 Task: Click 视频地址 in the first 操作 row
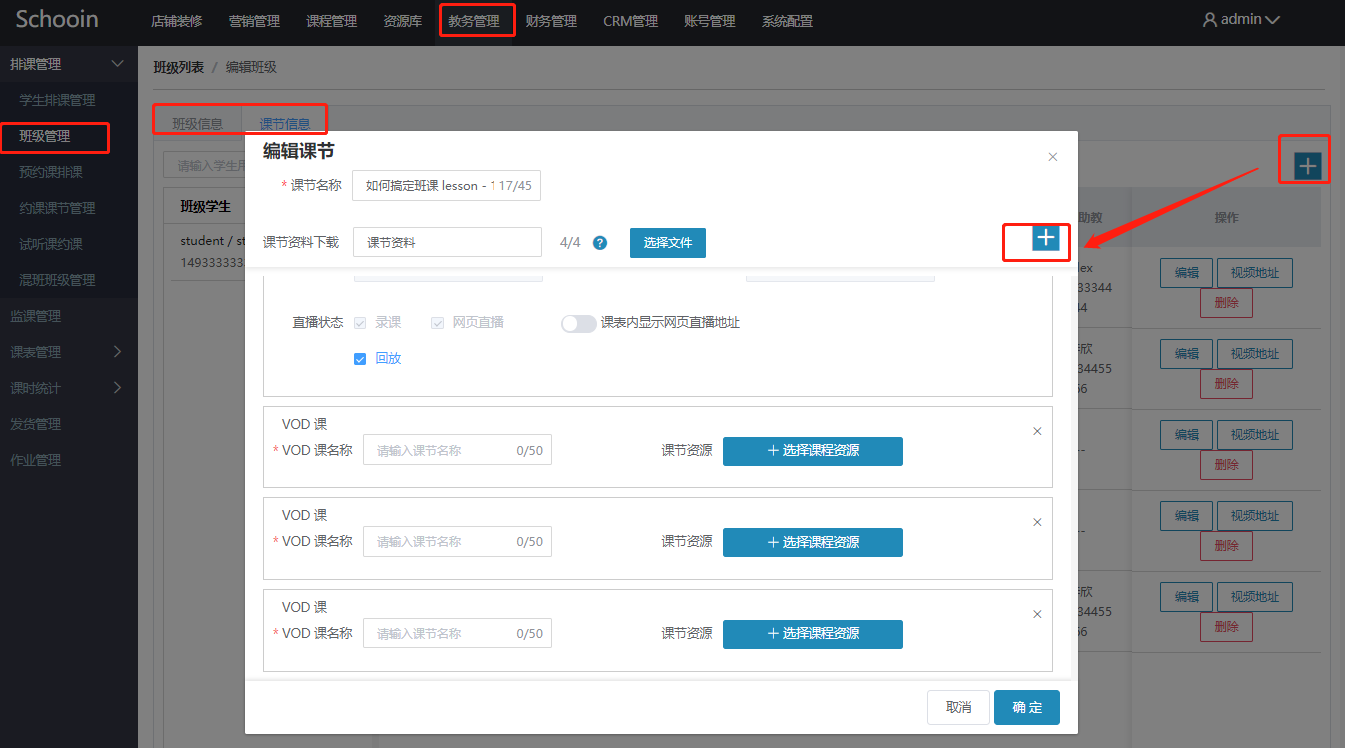point(1255,273)
